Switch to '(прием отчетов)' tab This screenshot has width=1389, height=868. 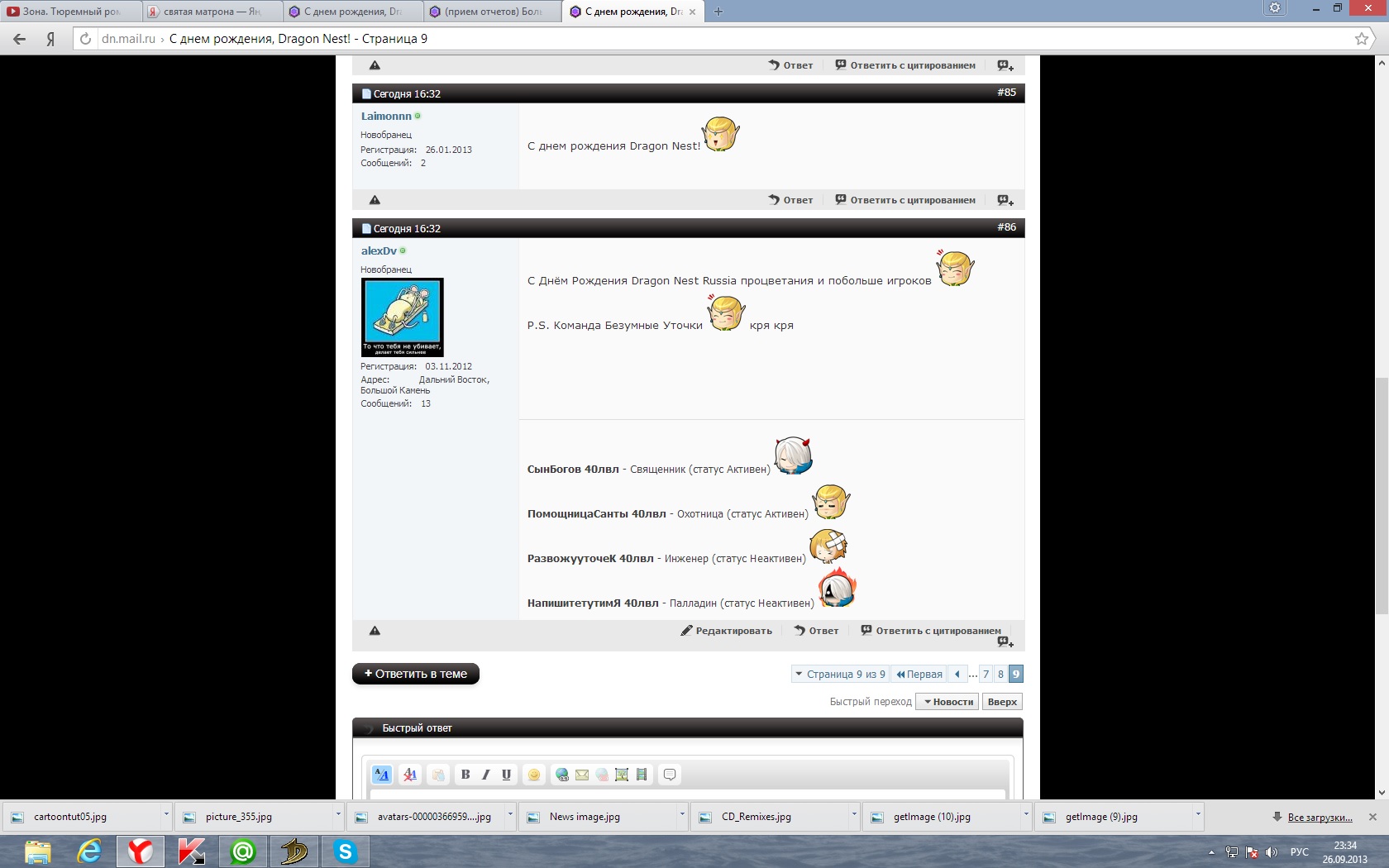[493, 12]
